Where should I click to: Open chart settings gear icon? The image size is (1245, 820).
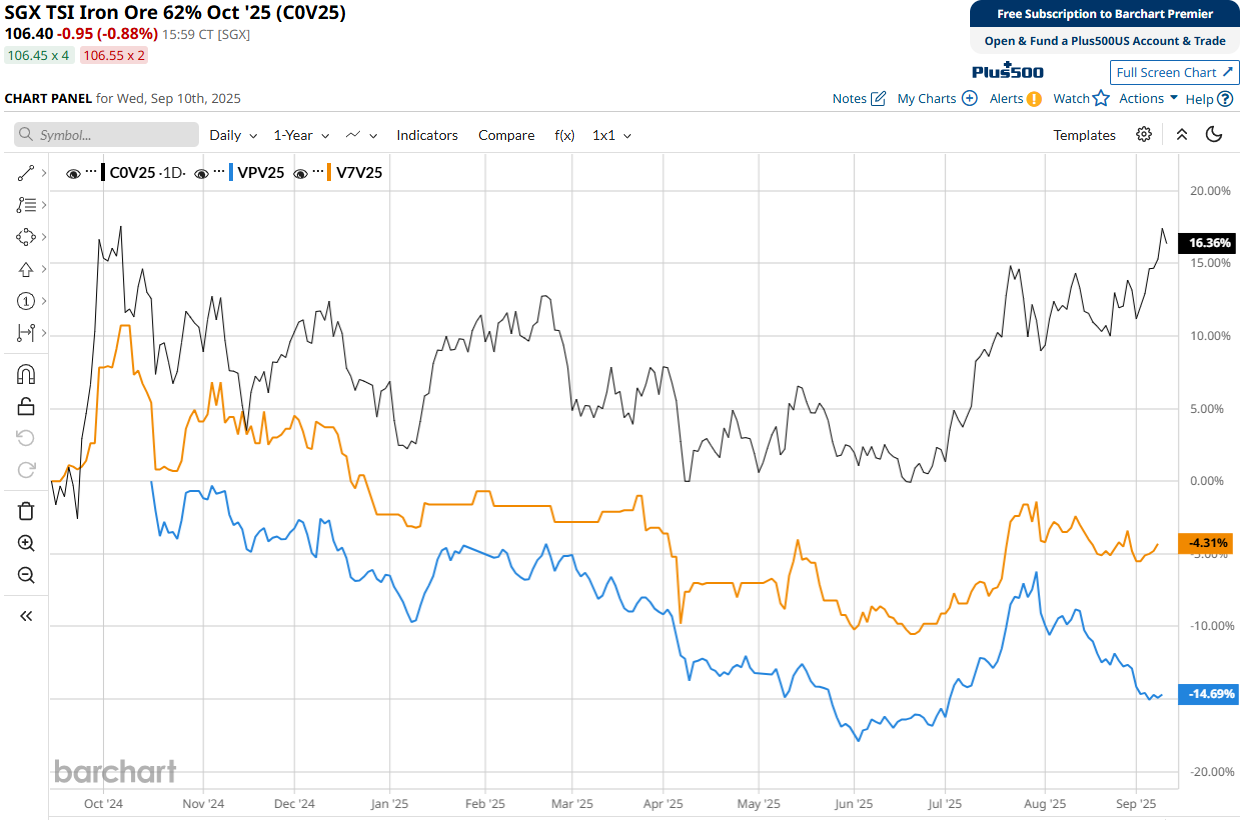click(1144, 135)
